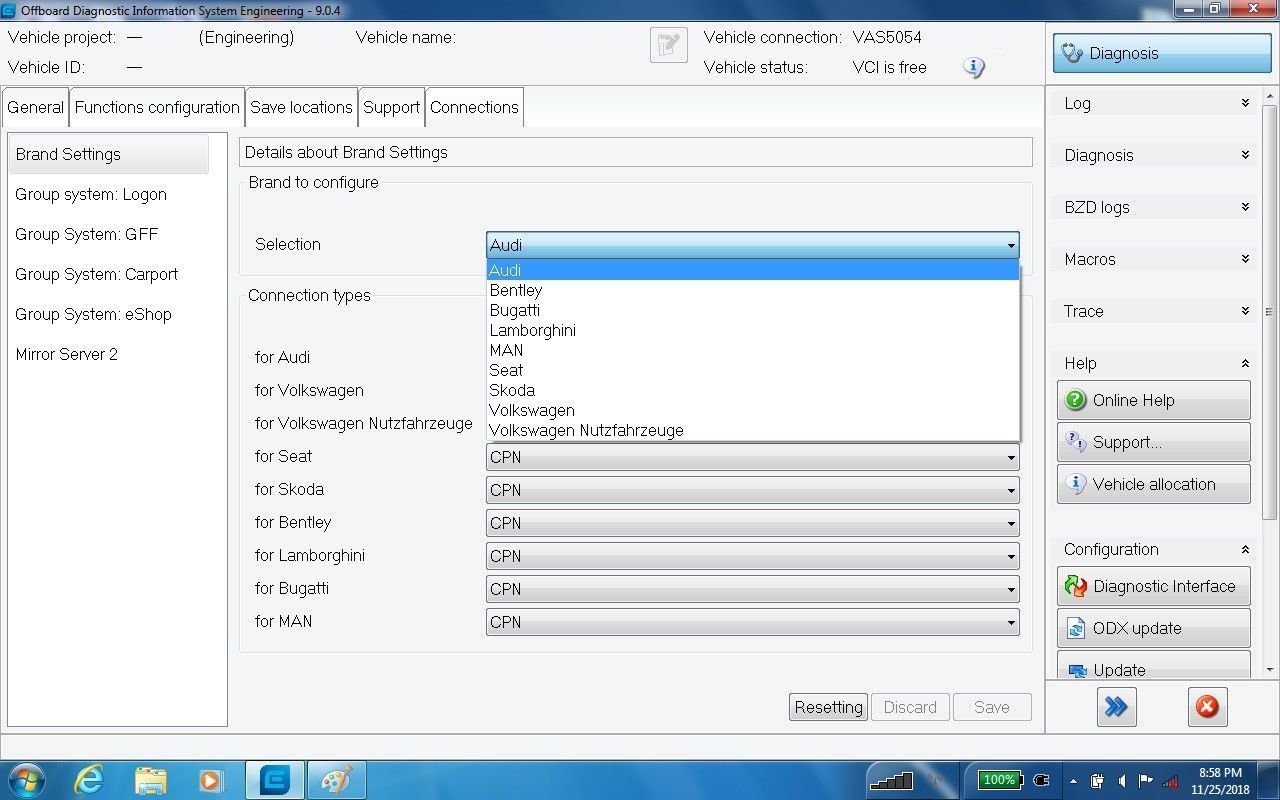Open the 'for Seat' connection dropdown
Viewport: 1280px width, 800px height.
point(752,457)
